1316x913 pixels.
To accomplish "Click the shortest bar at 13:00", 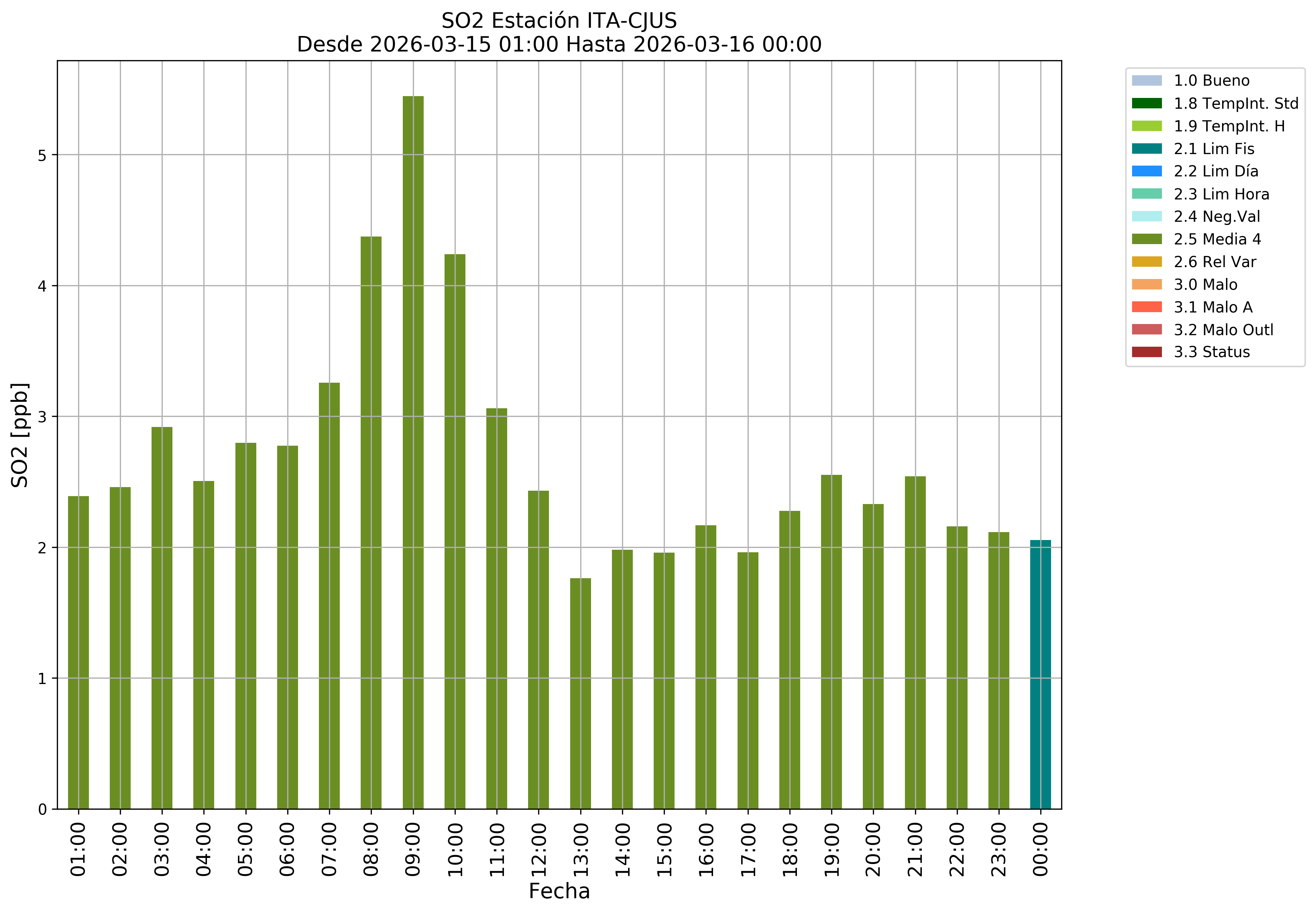I will click(580, 693).
